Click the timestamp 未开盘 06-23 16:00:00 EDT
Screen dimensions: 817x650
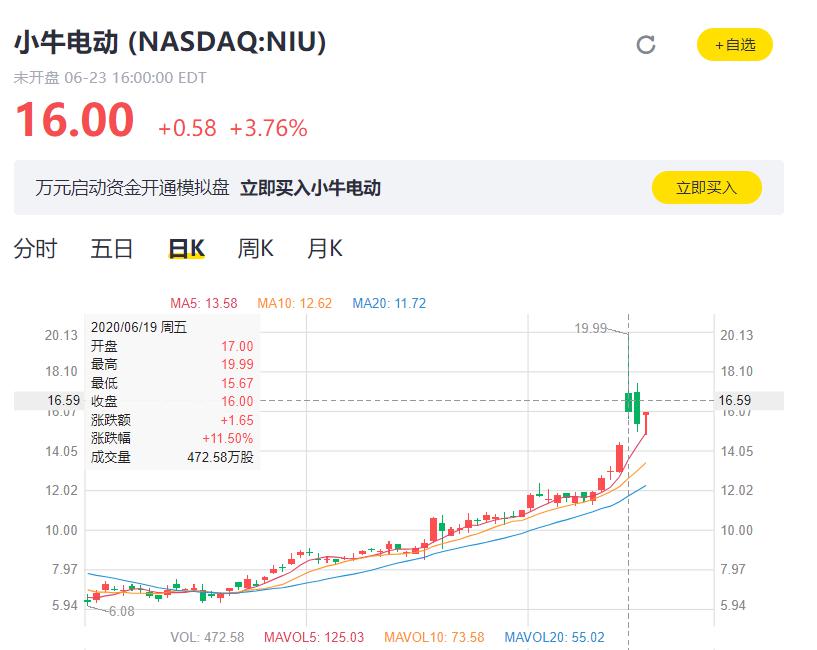coord(110,78)
